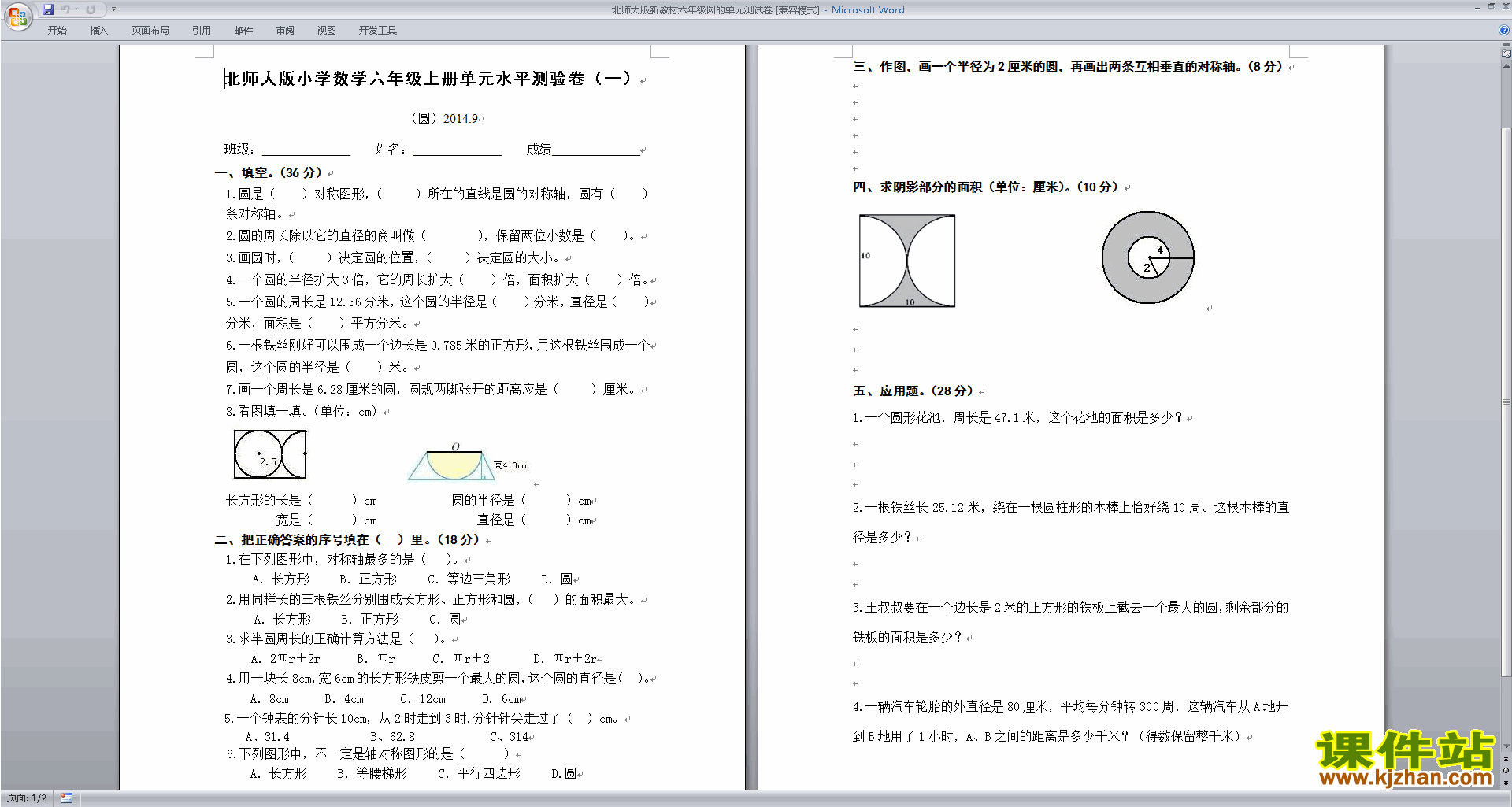1512x807 pixels.
Task: Click the blank line after 成绩
Action: [x=596, y=150]
